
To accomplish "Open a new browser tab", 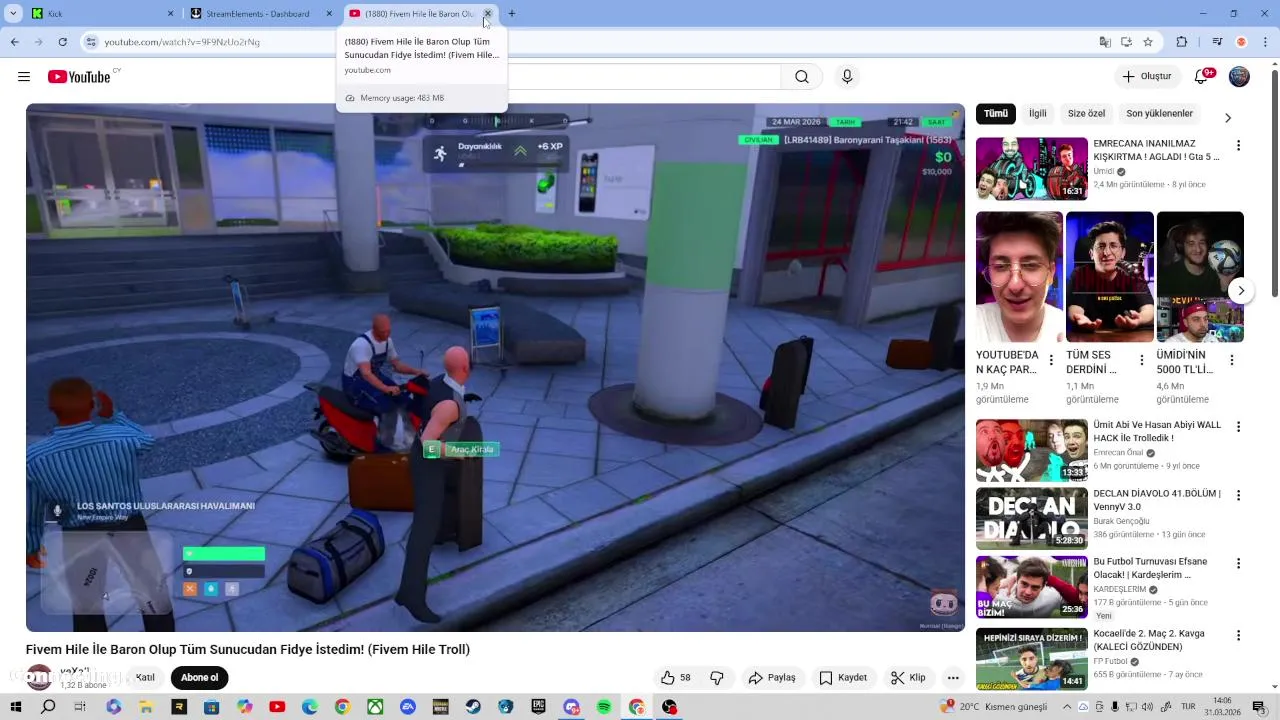I will pyautogui.click(x=511, y=14).
